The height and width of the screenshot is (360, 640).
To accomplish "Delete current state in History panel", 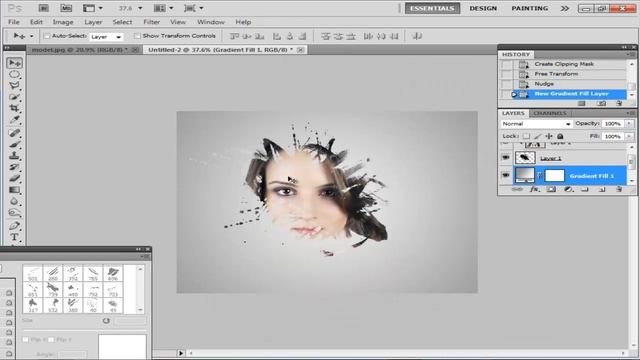I will [619, 104].
